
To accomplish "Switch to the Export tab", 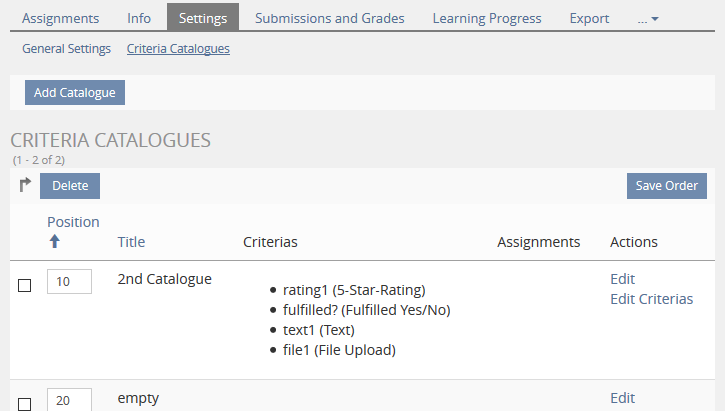I will point(589,18).
